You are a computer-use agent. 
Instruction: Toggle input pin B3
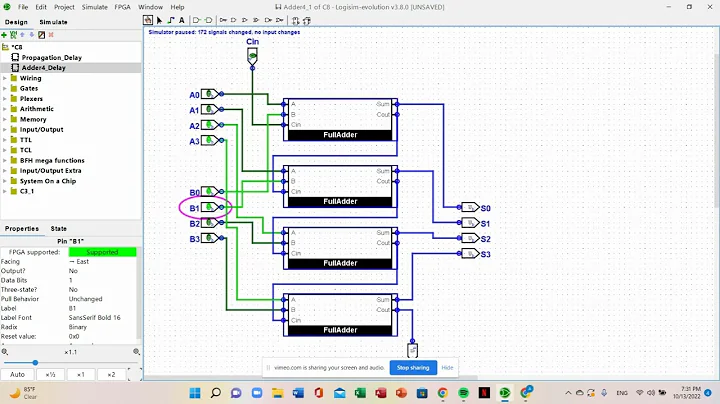pyautogui.click(x=209, y=238)
